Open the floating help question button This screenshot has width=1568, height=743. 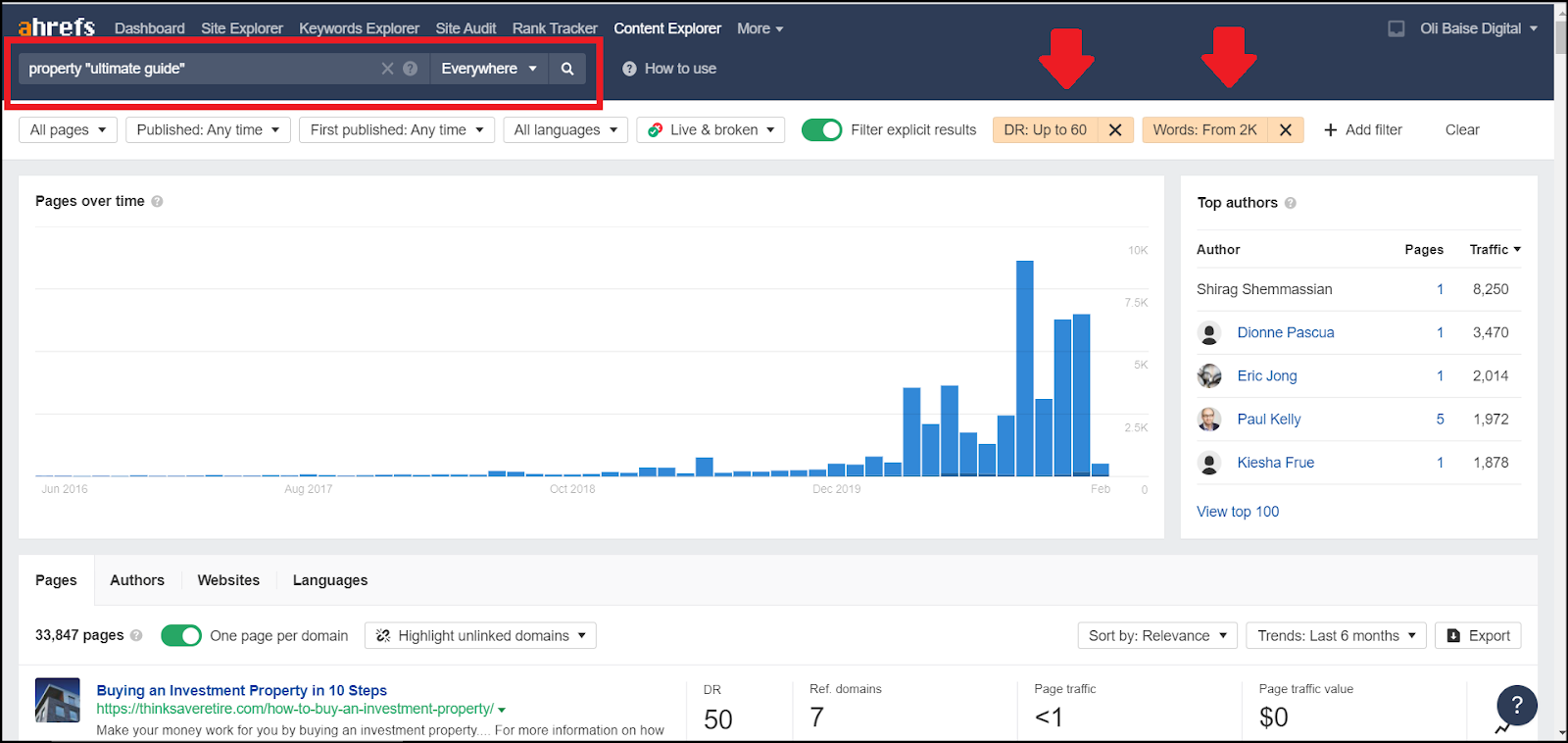click(x=1516, y=705)
